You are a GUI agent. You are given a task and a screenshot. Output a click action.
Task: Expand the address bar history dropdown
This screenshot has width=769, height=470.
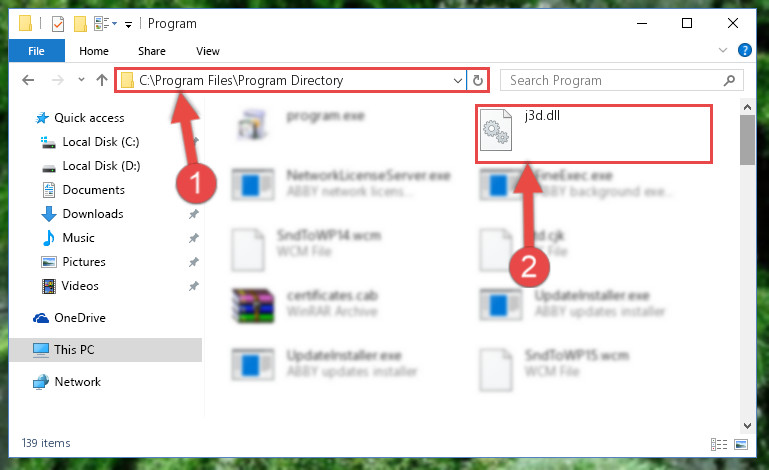point(458,80)
